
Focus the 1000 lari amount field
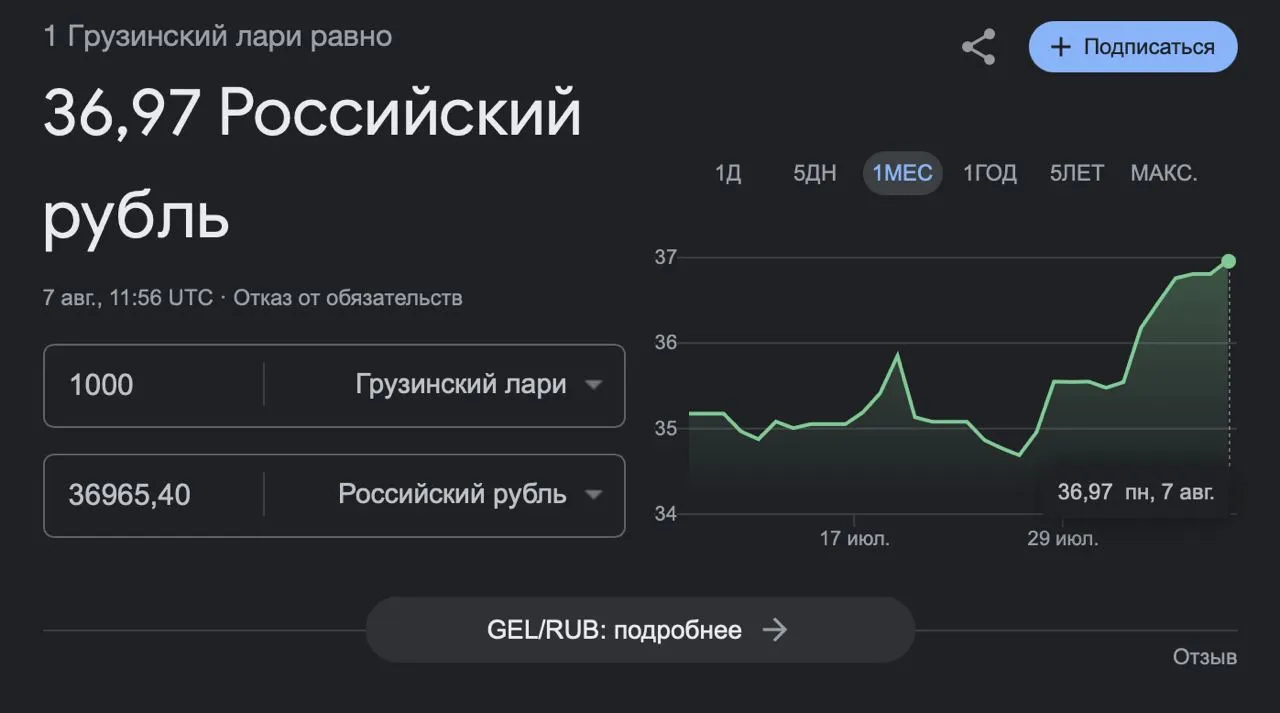click(155, 385)
